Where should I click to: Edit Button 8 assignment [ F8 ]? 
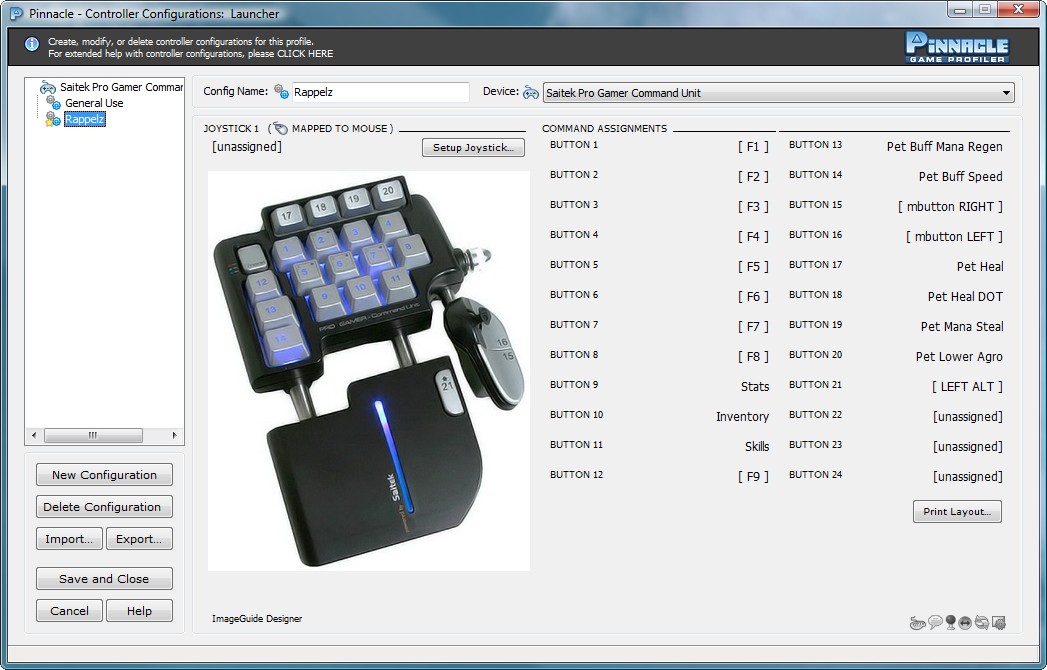point(753,357)
